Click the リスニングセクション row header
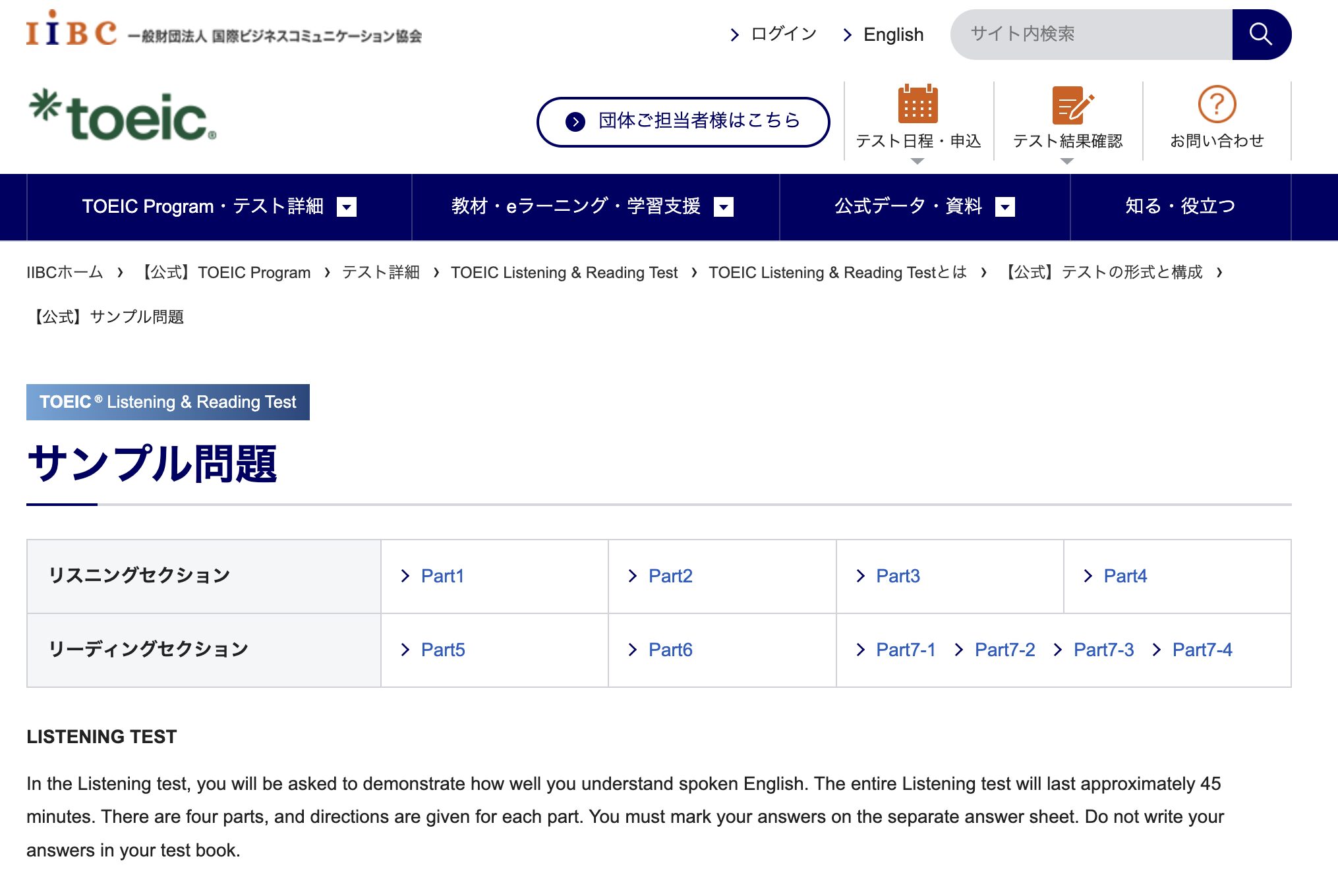1338x896 pixels. 204,576
